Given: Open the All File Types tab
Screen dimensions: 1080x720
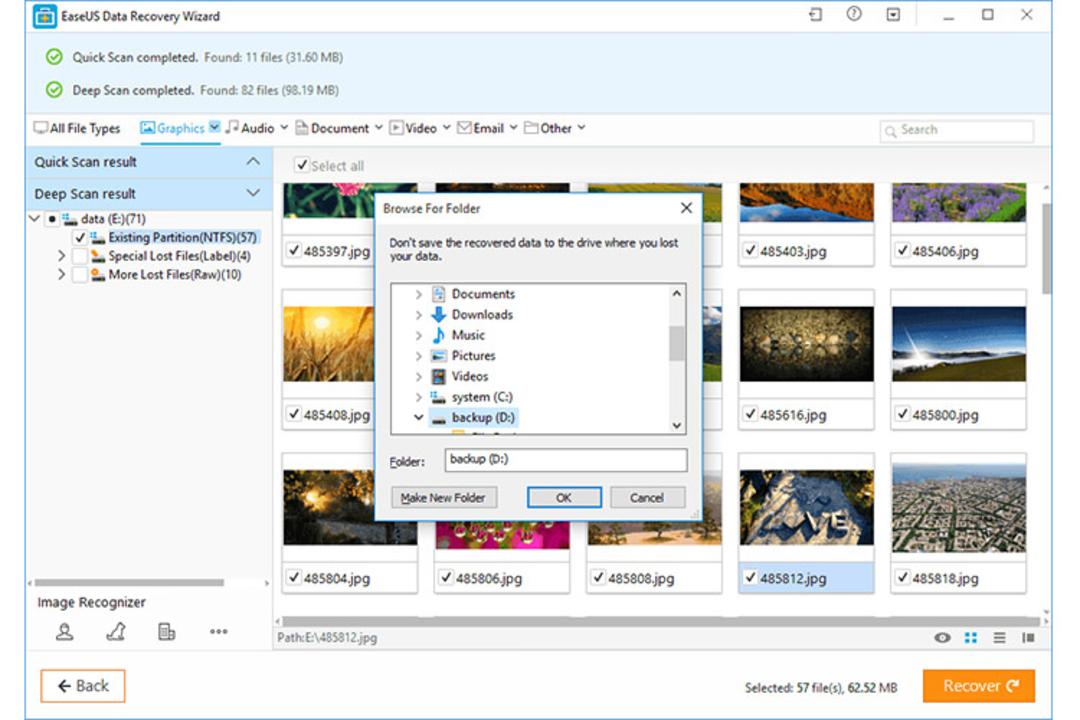Looking at the screenshot, I should click(77, 128).
